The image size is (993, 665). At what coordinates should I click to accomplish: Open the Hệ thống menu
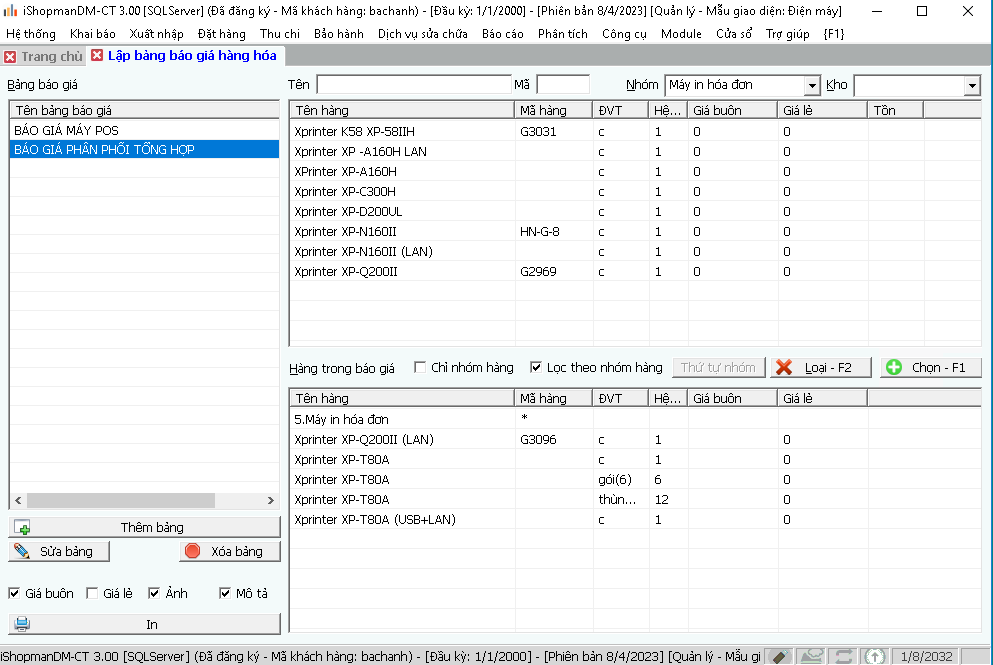[x=31, y=34]
